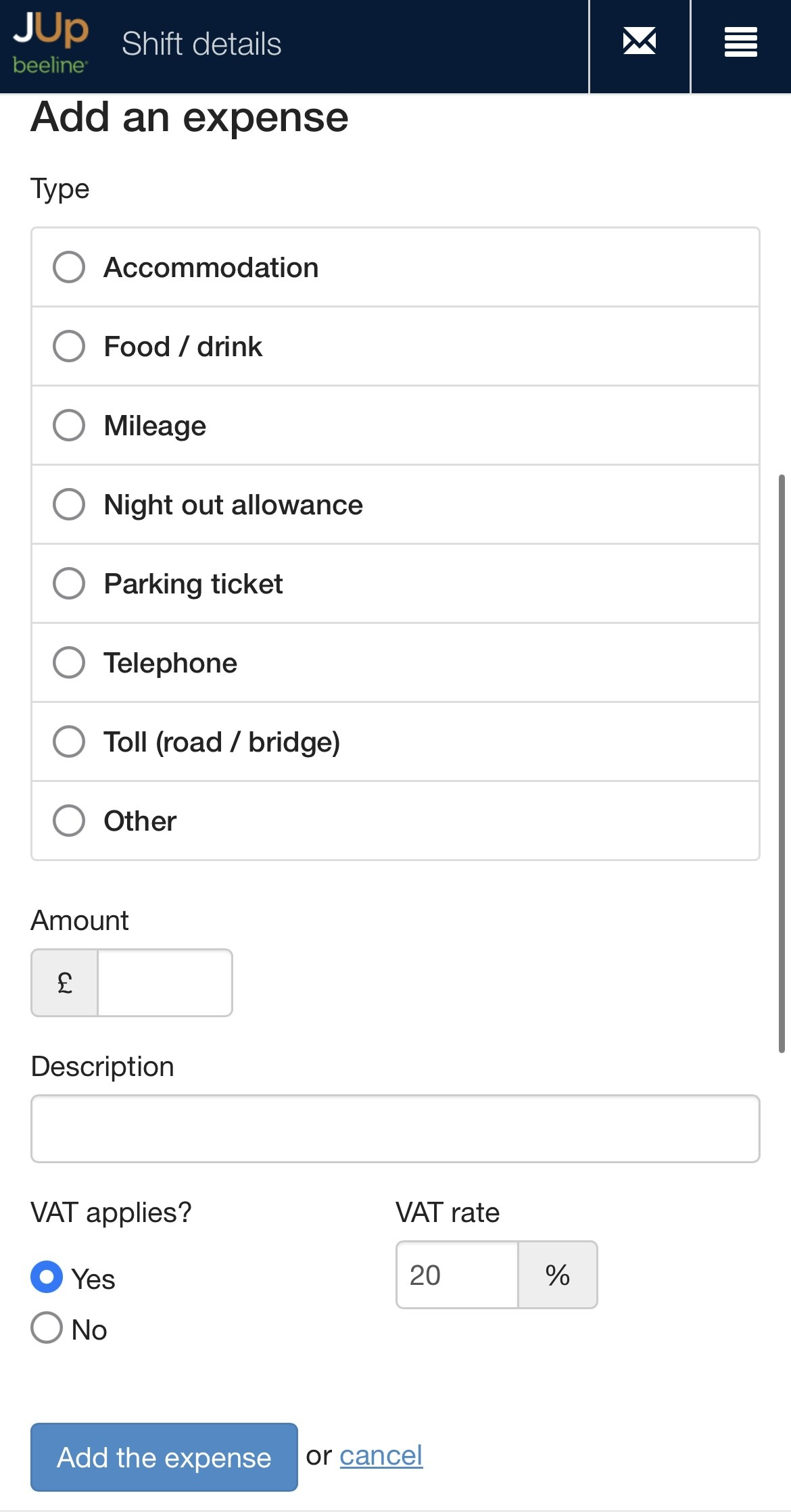Choose Food / drink as type
The image size is (791, 1512).
(x=69, y=347)
